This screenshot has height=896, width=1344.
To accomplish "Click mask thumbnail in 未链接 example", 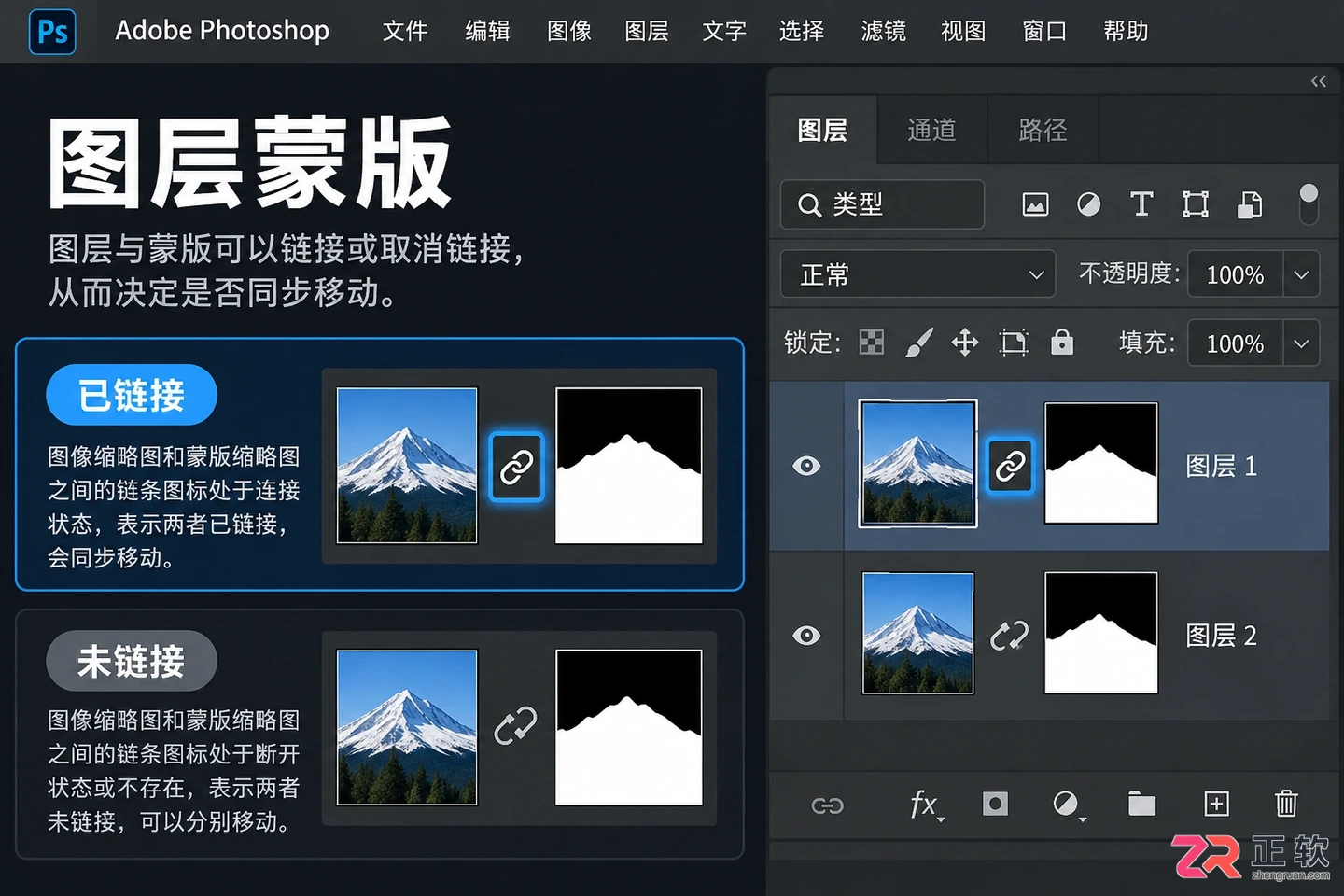I will coord(628,727).
